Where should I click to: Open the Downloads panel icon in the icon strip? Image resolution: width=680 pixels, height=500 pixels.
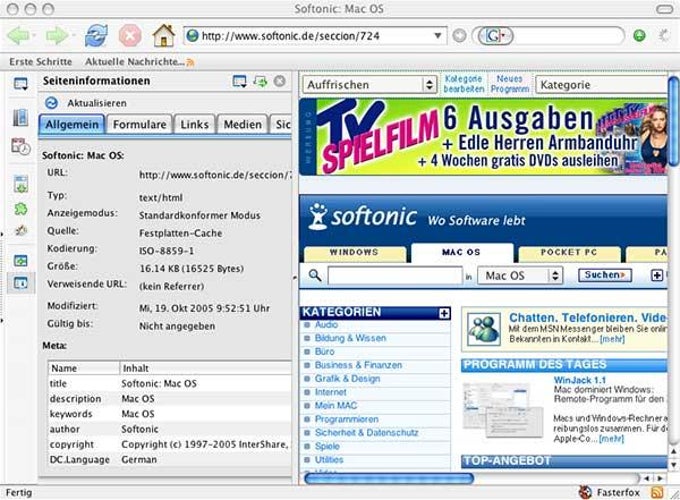click(x=21, y=184)
